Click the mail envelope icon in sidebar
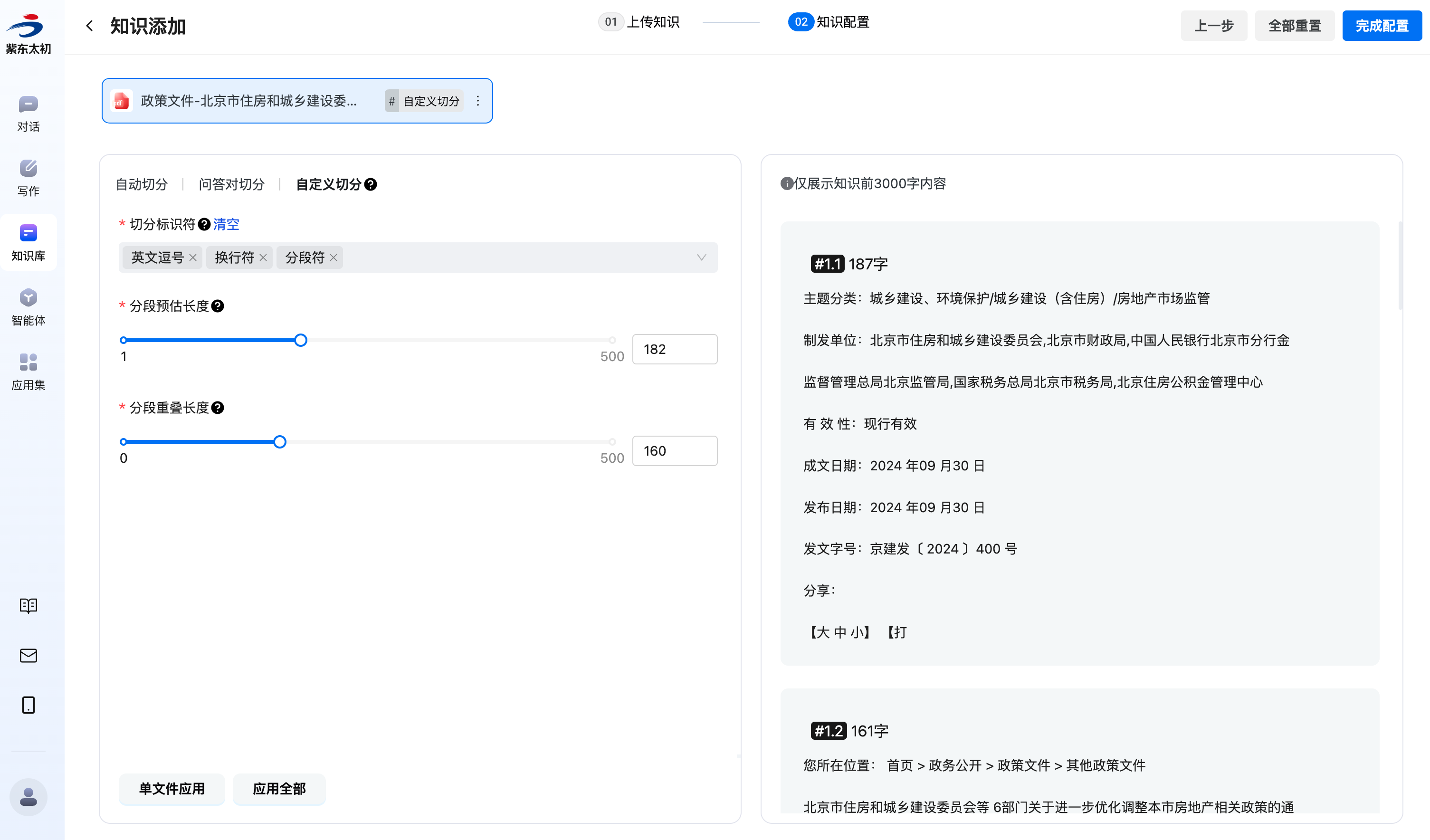Viewport: 1430px width, 840px height. pyautogui.click(x=29, y=656)
